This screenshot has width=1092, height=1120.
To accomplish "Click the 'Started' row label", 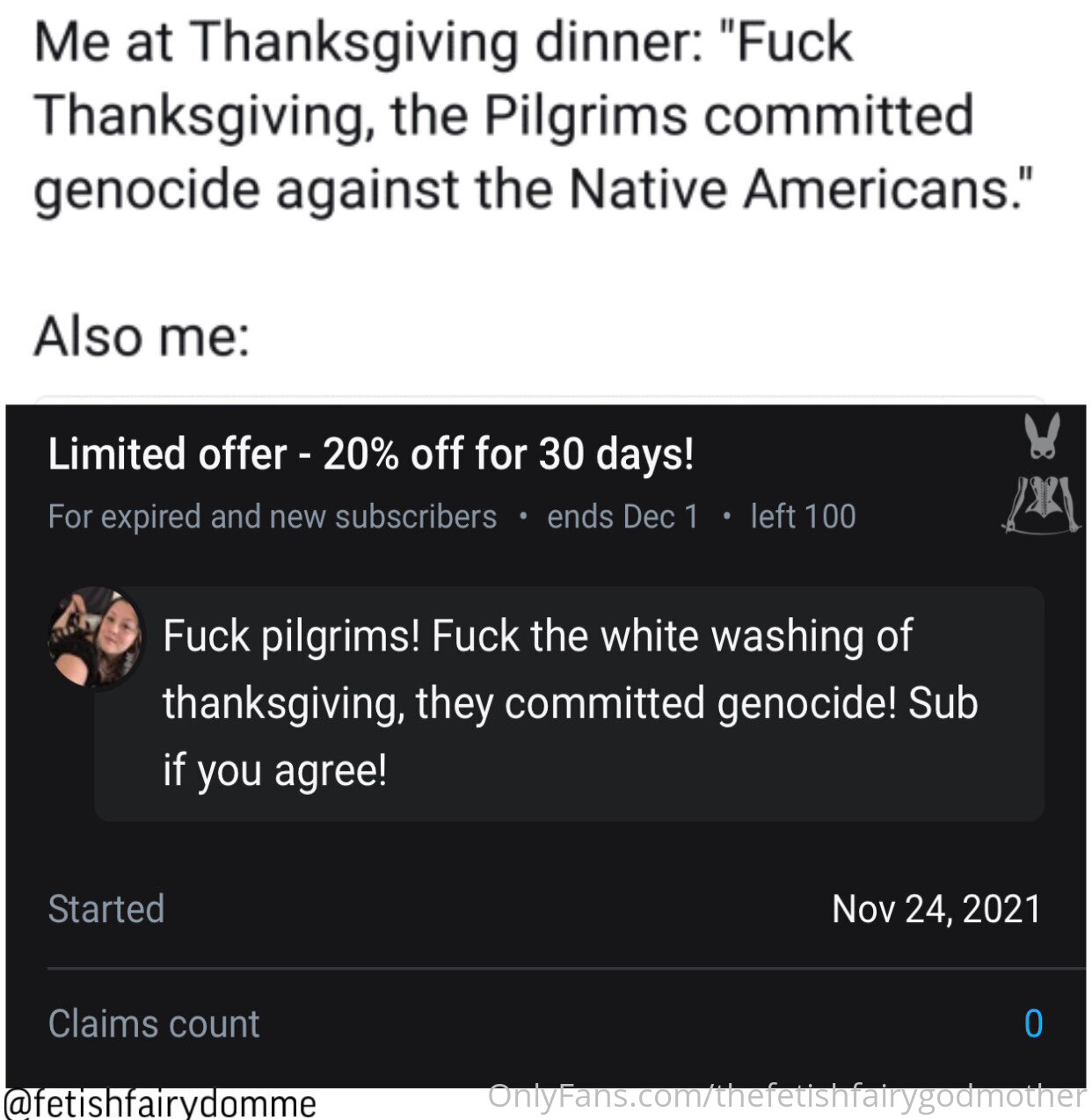I will coord(106,909).
